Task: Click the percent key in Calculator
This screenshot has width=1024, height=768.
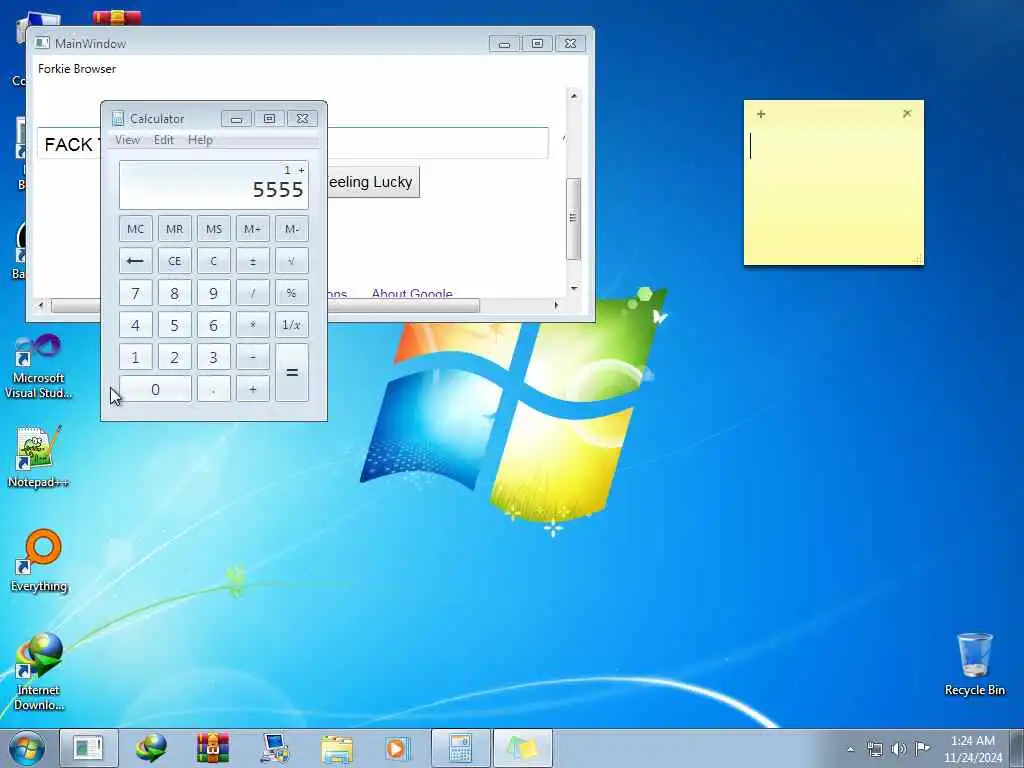Action: coord(292,293)
